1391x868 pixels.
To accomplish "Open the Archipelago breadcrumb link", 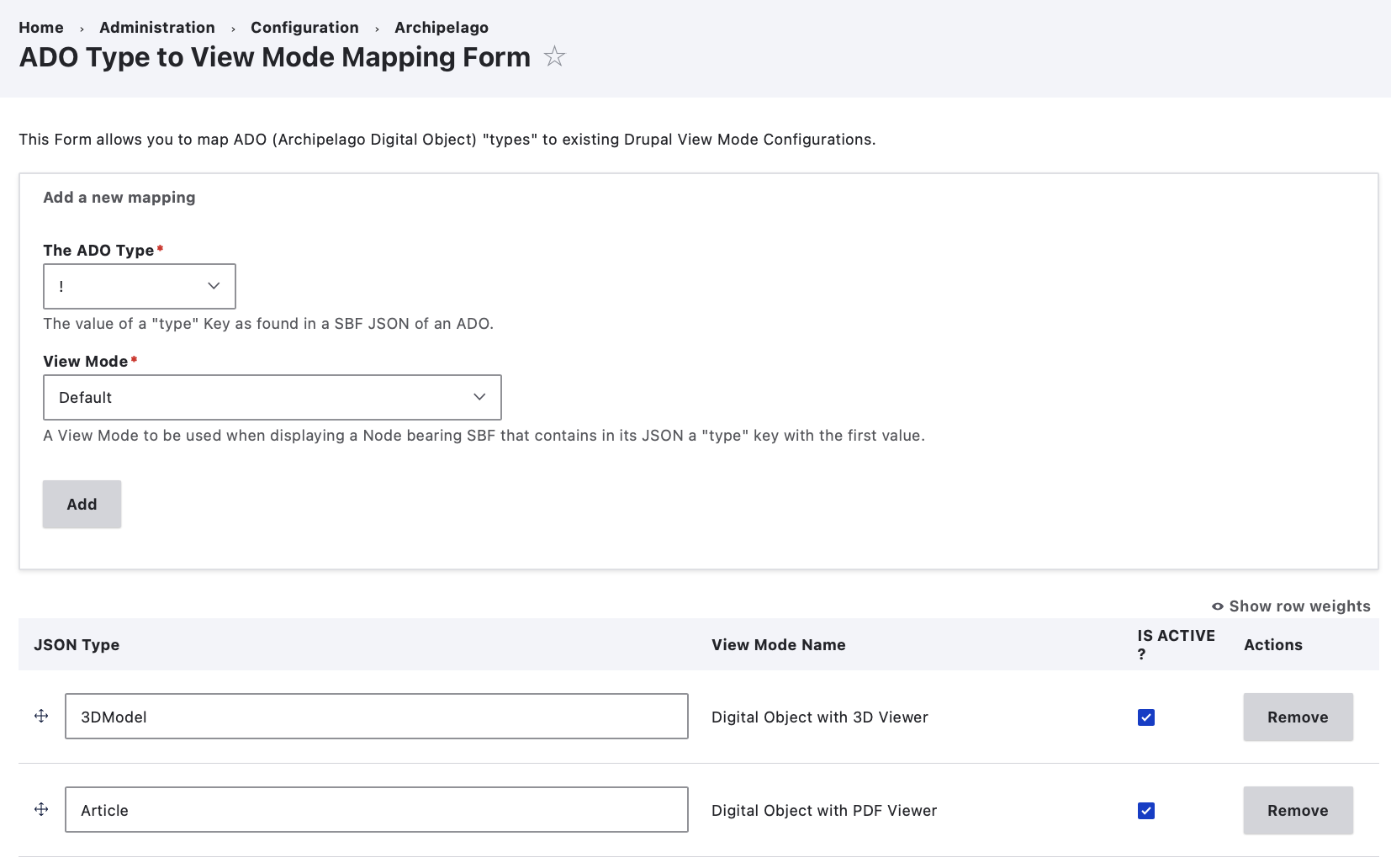I will click(x=442, y=28).
